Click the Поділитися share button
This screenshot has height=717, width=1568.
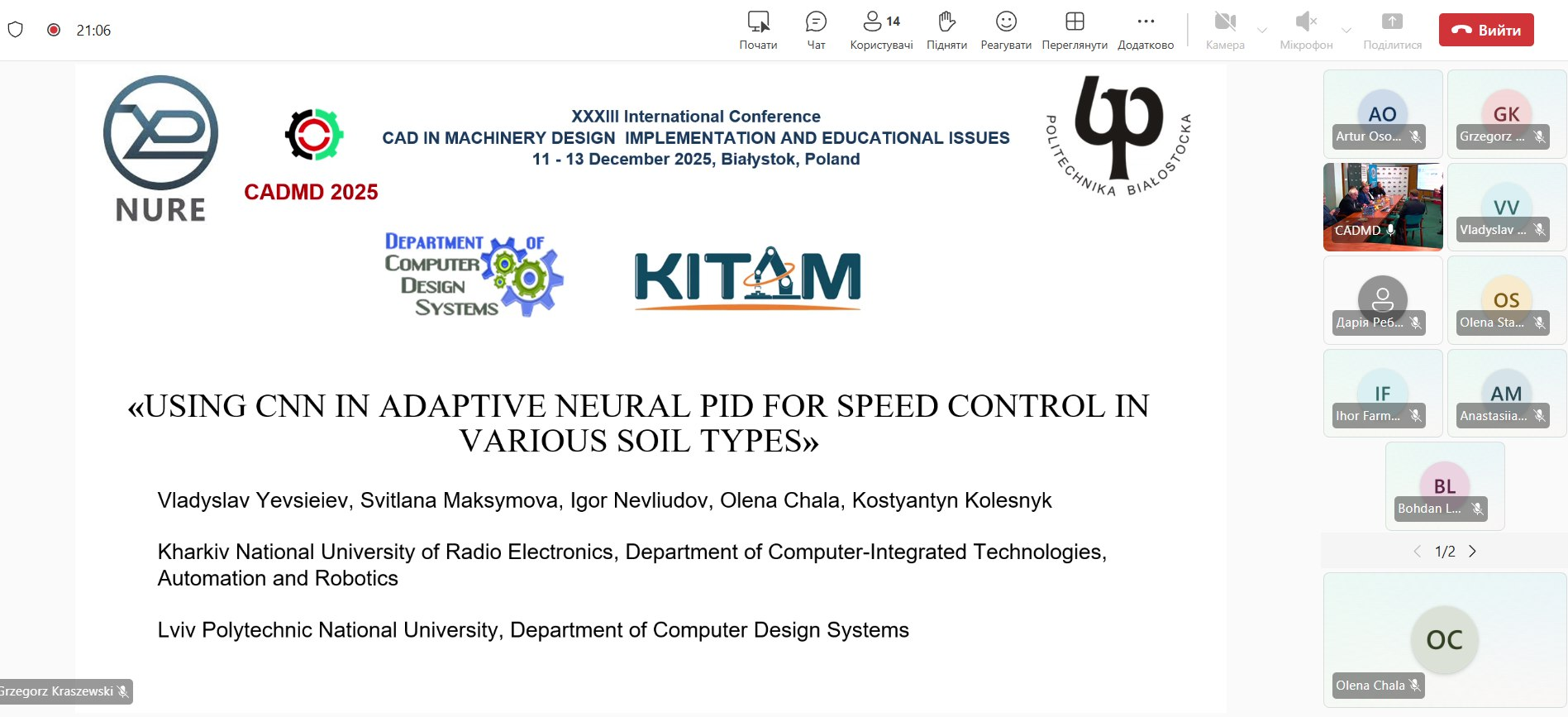[x=1392, y=30]
